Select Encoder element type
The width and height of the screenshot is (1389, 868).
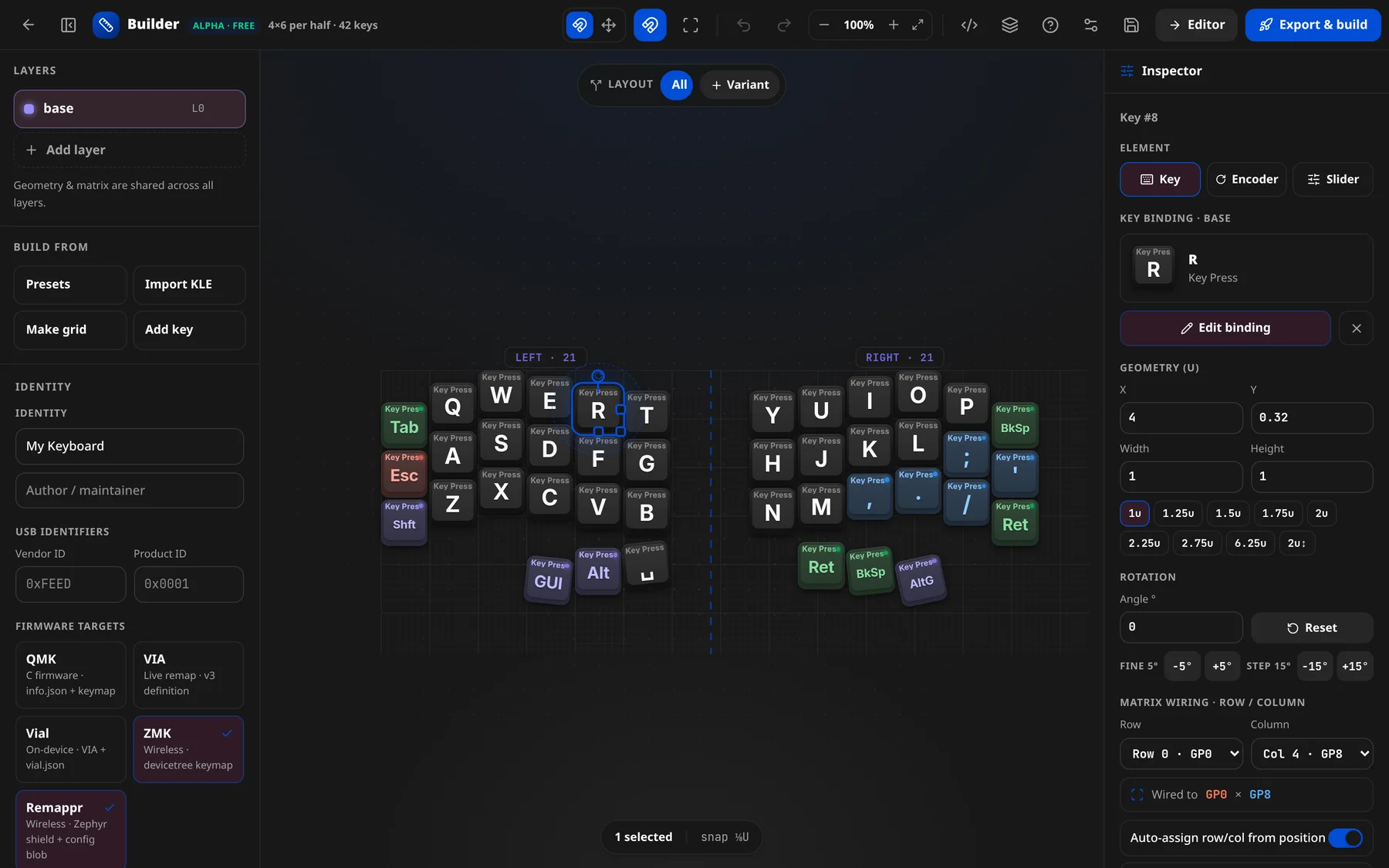[1246, 180]
